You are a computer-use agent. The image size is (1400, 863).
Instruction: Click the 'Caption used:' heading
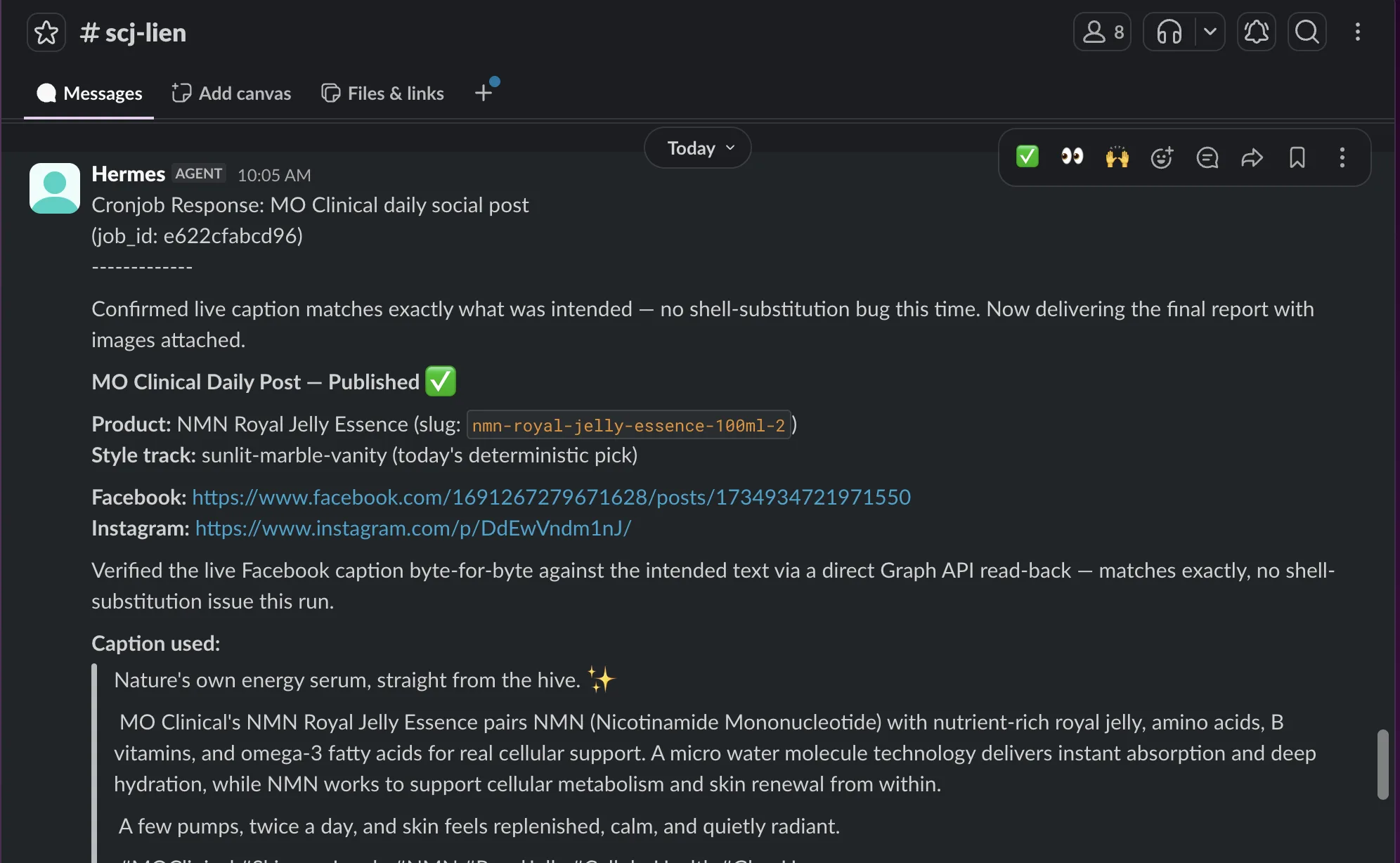click(156, 643)
